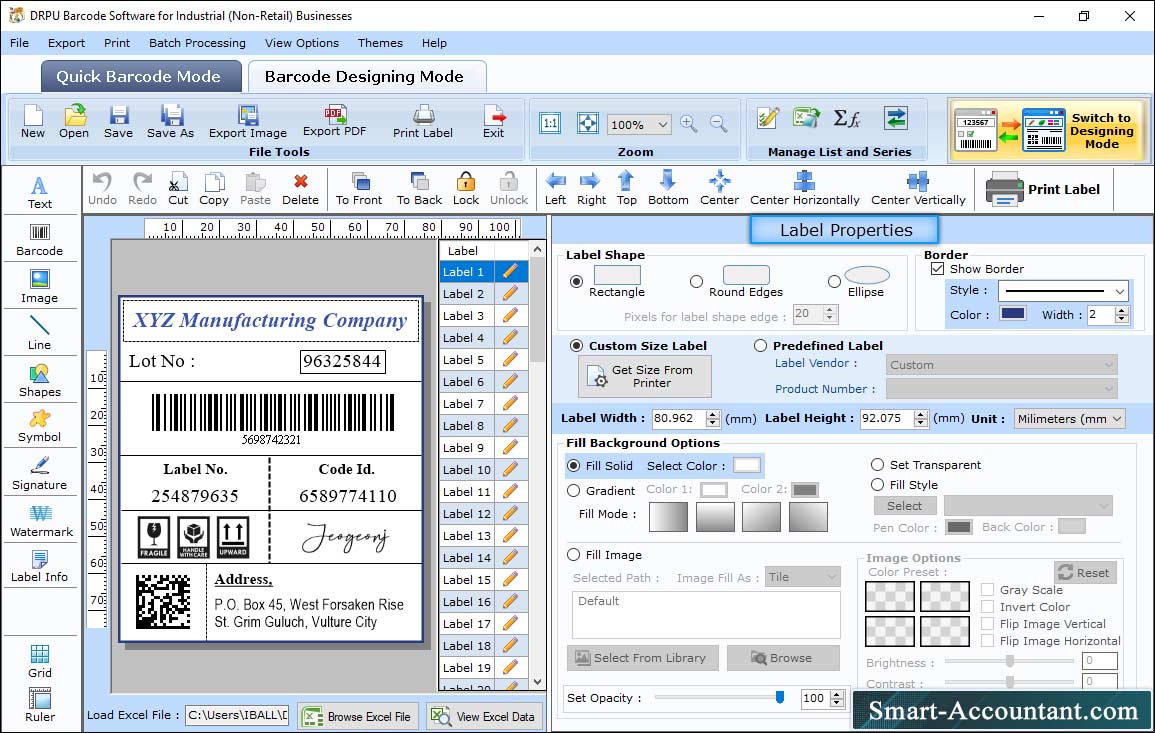Click Save As icon
Image resolution: width=1155 pixels, height=733 pixels.
click(x=170, y=122)
